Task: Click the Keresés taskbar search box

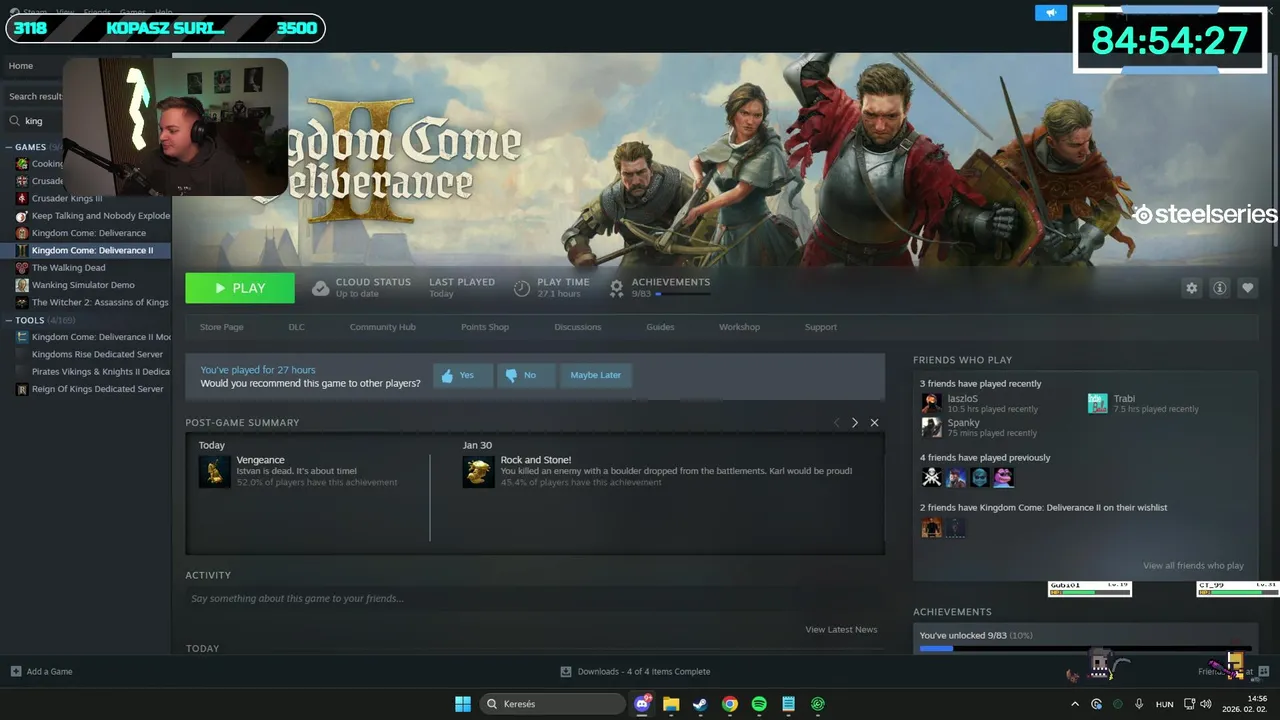Action: [x=553, y=704]
